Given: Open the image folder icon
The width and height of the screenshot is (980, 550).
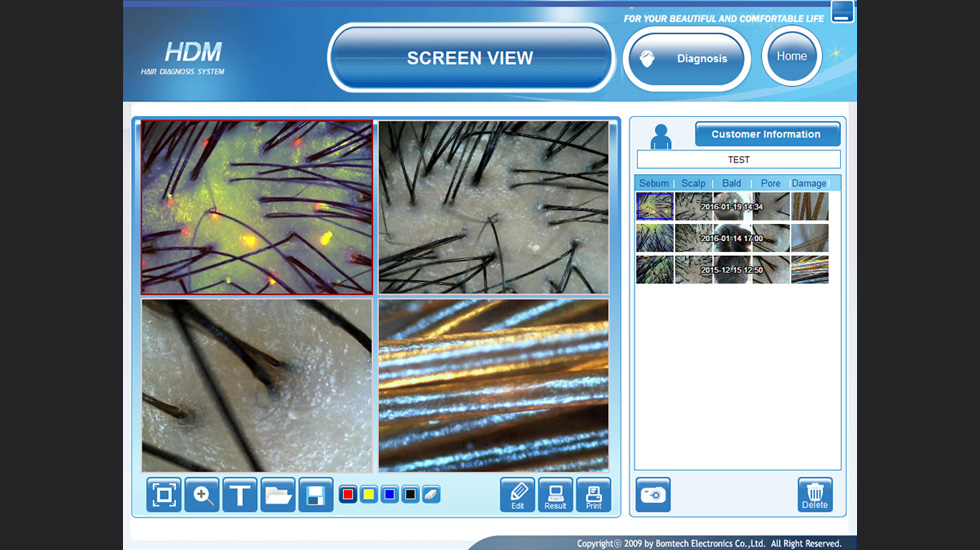Looking at the screenshot, I should (x=278, y=495).
